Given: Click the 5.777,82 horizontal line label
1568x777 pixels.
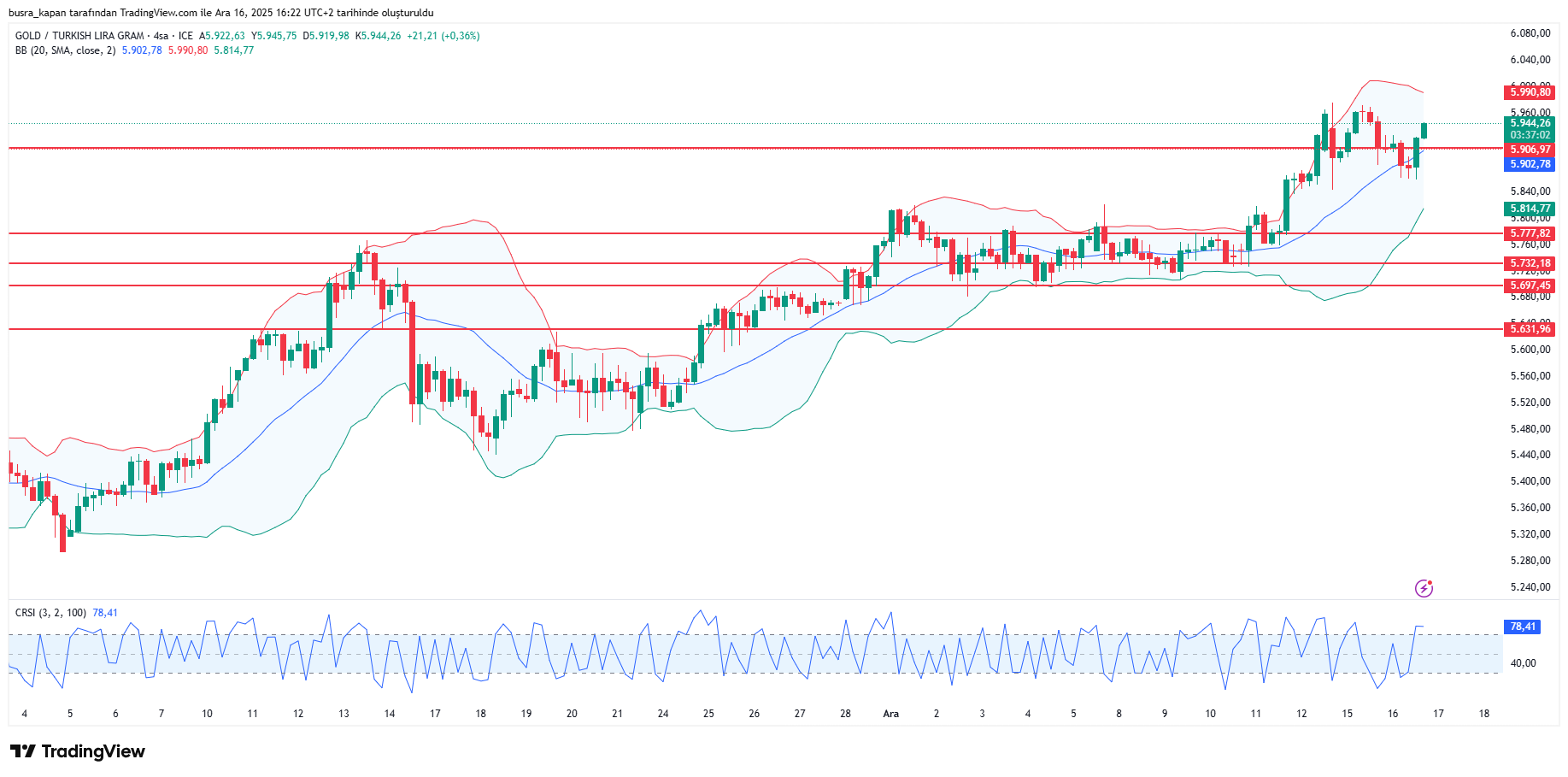Looking at the screenshot, I should (x=1529, y=233).
